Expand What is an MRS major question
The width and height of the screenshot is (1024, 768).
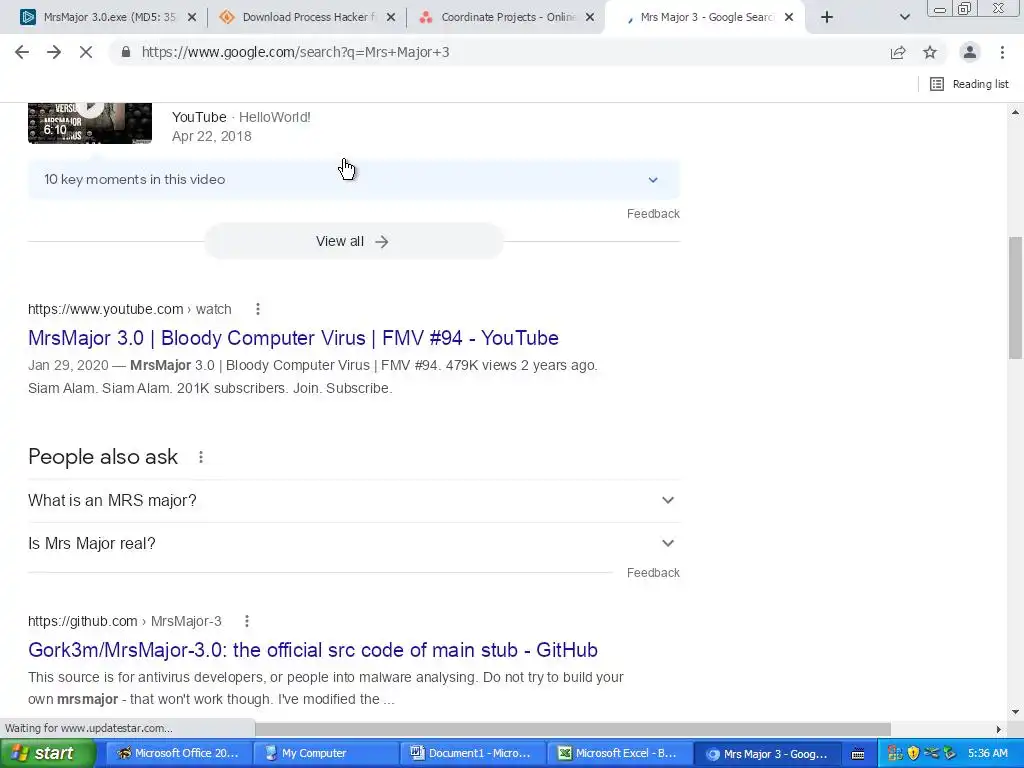coord(354,500)
